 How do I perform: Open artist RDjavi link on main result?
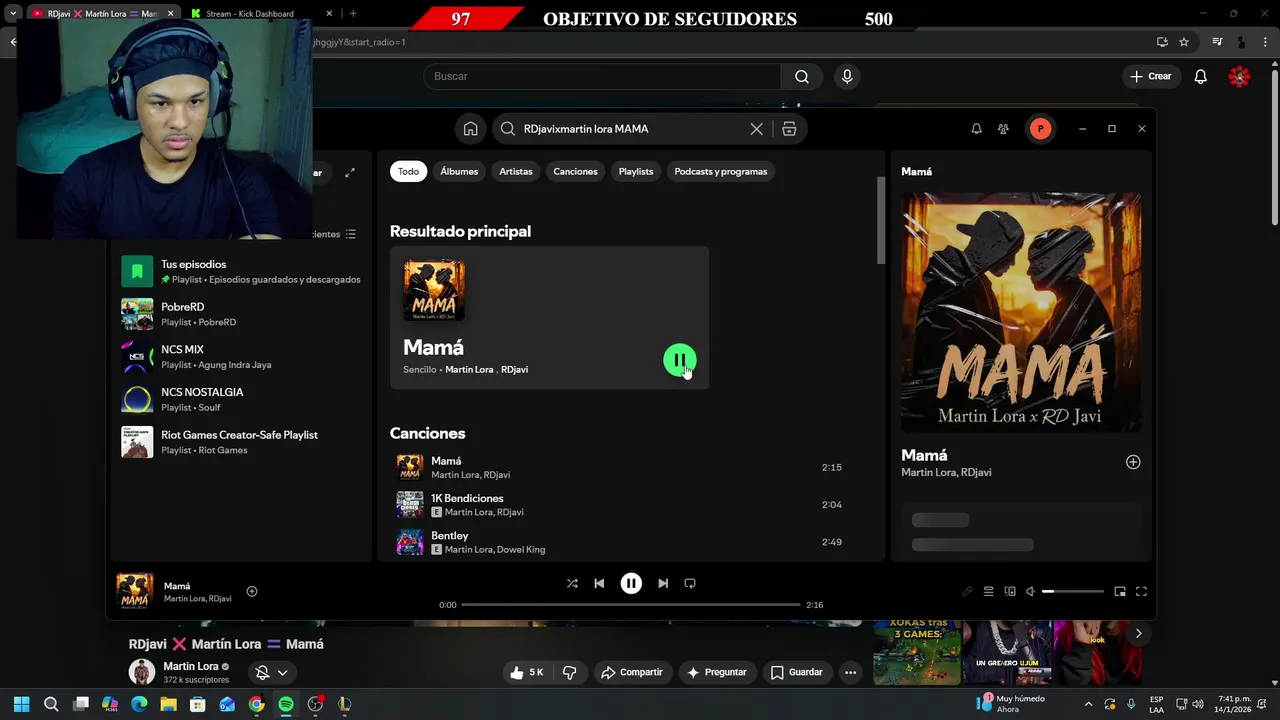514,370
